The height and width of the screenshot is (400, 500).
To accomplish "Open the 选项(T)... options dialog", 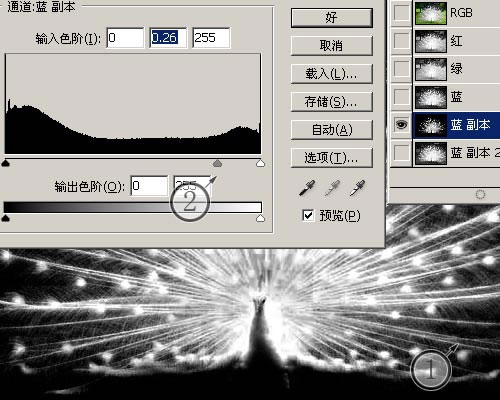I will [x=332, y=158].
